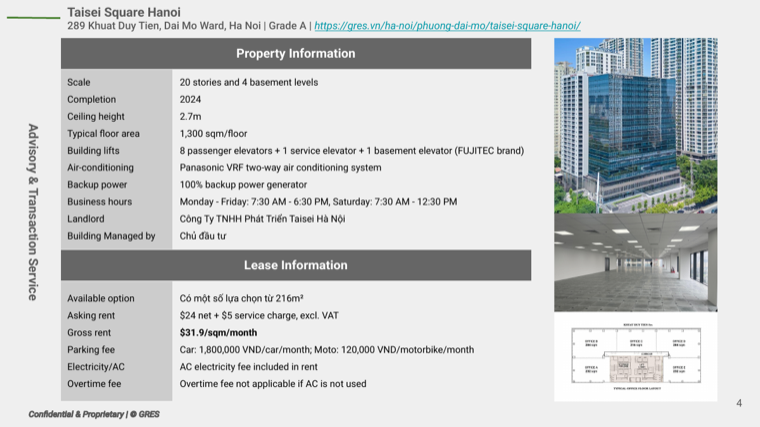Click 'Overtime fee not applicable if AC is not used'
Screen dimensions: 760x427
point(273,384)
